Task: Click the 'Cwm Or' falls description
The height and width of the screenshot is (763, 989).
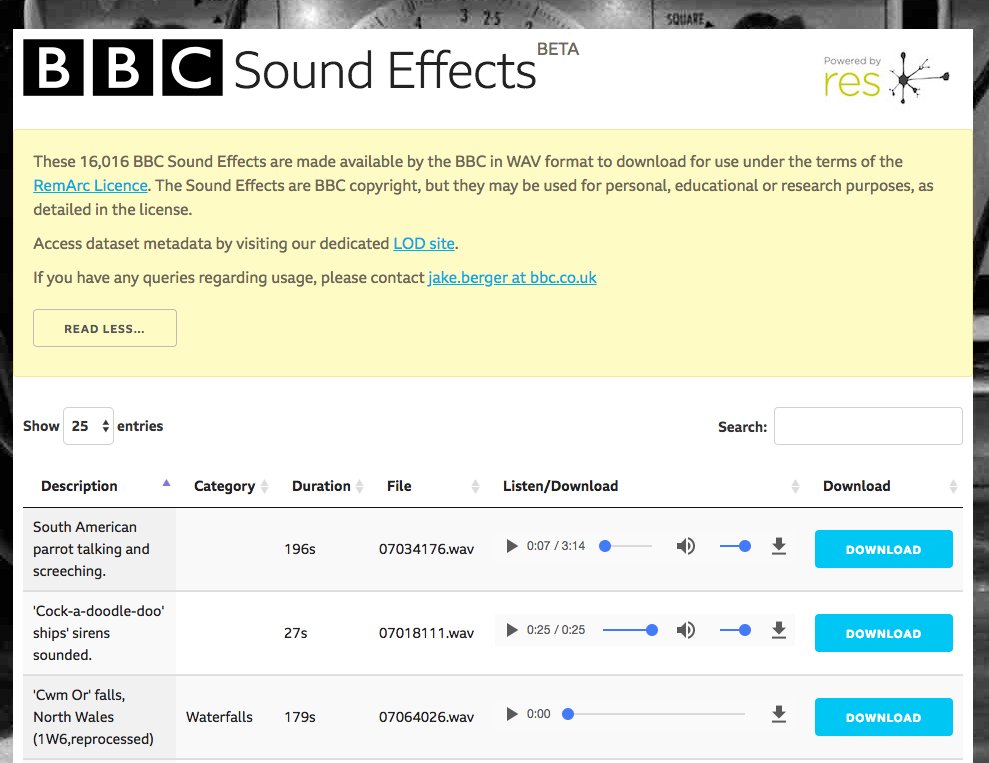Action: 93,717
